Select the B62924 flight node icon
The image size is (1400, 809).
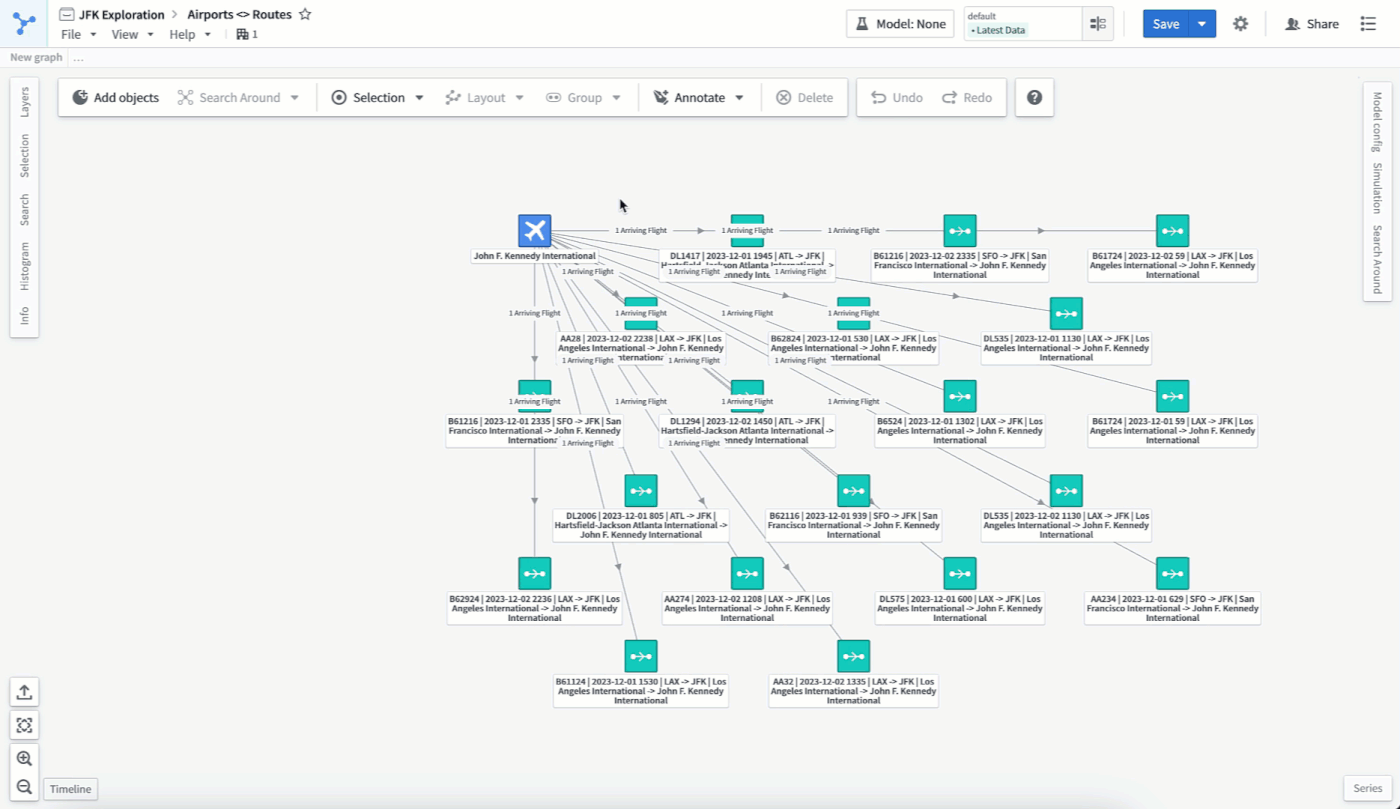(x=535, y=574)
